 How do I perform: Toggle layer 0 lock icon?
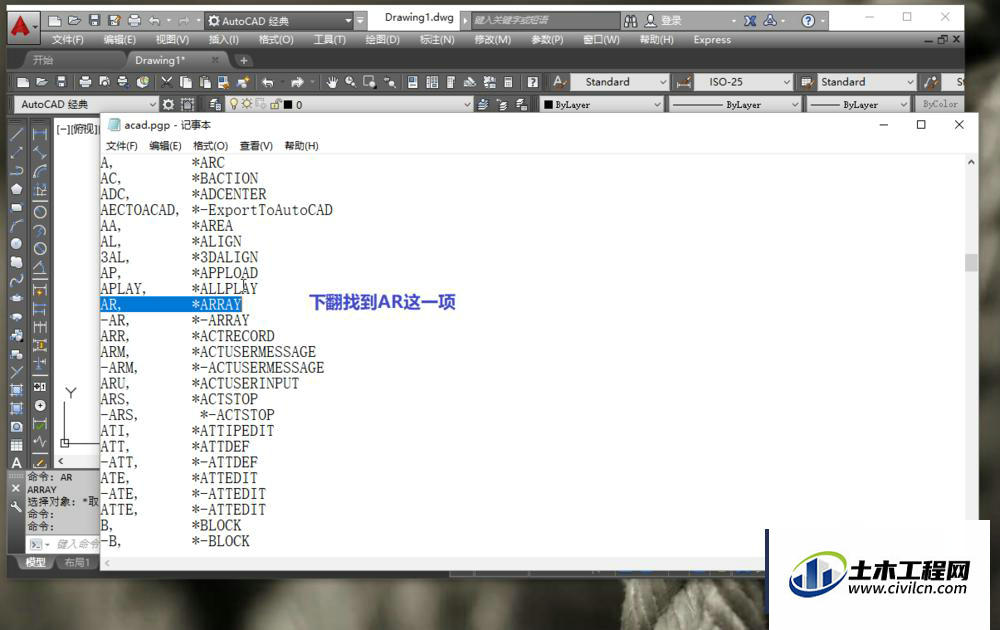pos(274,104)
